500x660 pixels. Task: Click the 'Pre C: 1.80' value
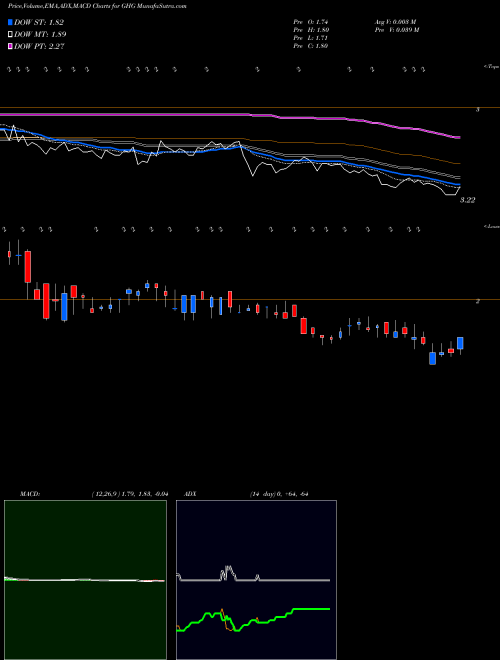click(x=311, y=46)
